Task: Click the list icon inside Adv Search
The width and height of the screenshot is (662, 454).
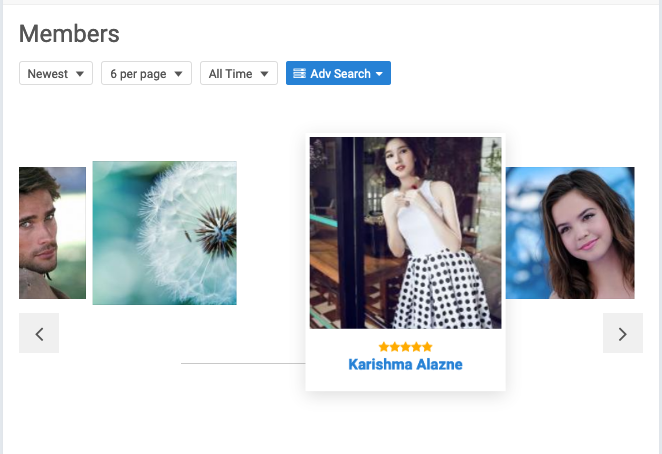Action: pyautogui.click(x=299, y=74)
